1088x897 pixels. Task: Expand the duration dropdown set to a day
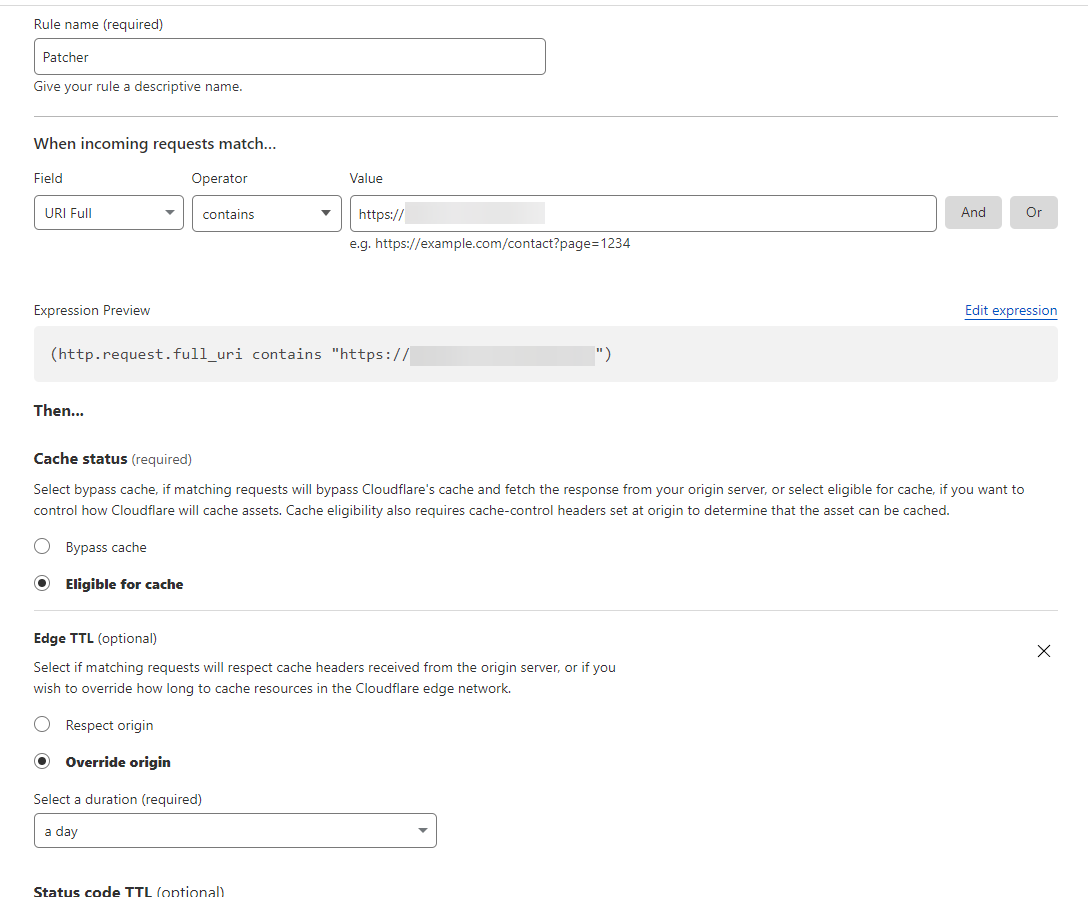coord(235,830)
